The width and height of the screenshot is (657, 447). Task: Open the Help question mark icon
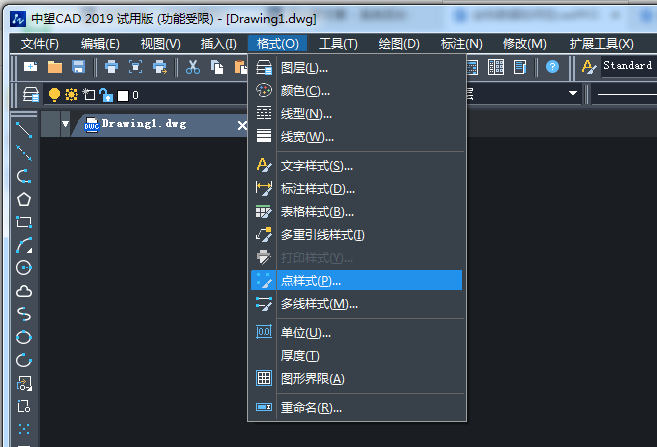coord(552,67)
